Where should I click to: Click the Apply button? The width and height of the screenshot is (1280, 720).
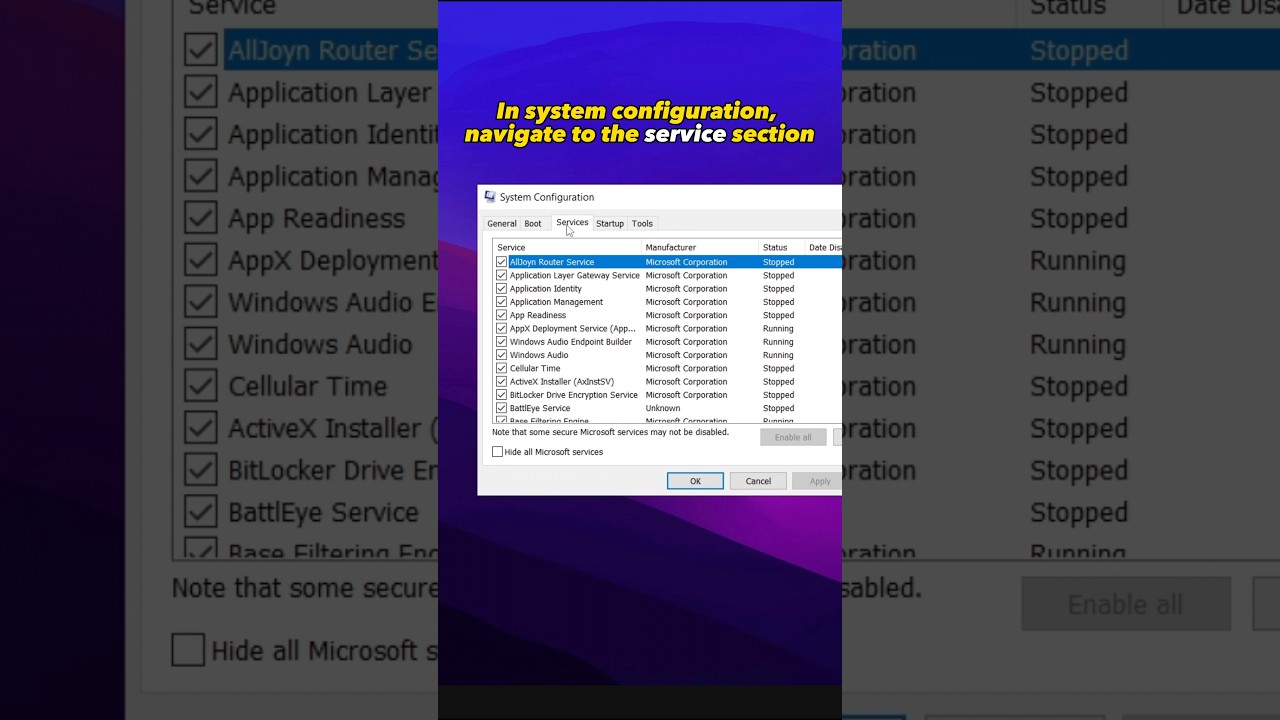point(817,481)
